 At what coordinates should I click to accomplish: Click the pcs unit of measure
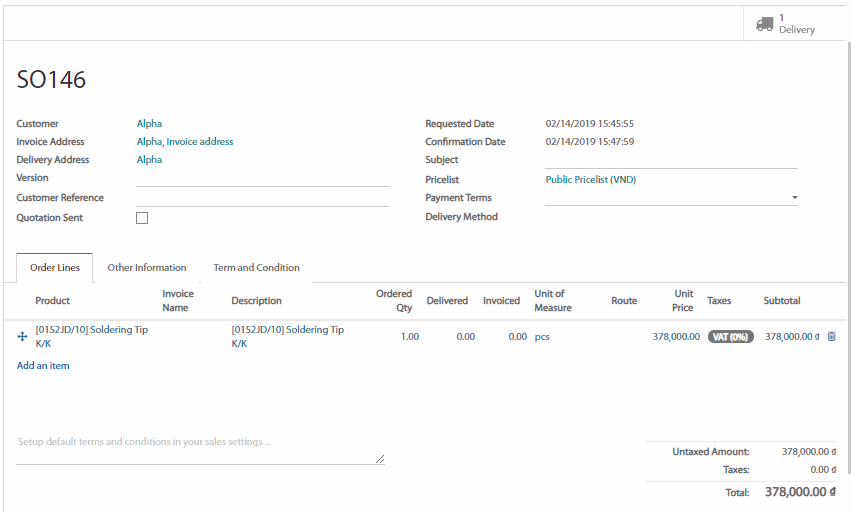pos(542,337)
